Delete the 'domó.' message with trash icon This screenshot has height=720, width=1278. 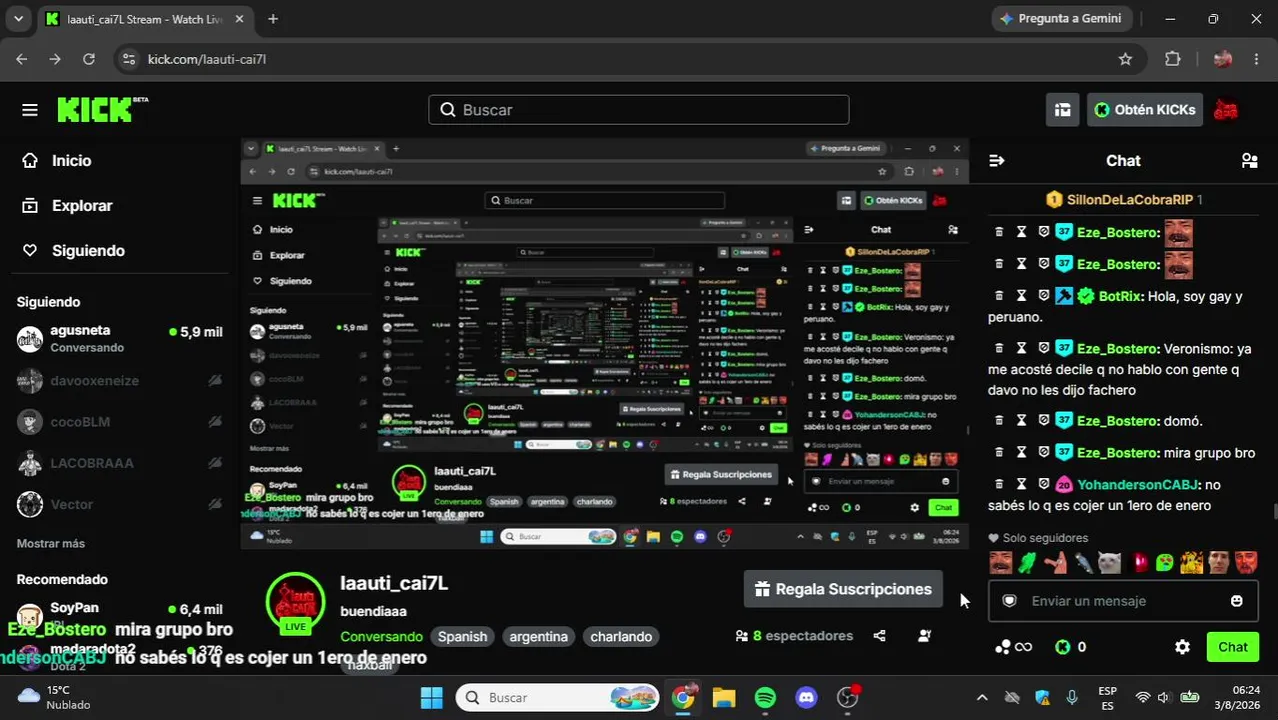coord(998,421)
